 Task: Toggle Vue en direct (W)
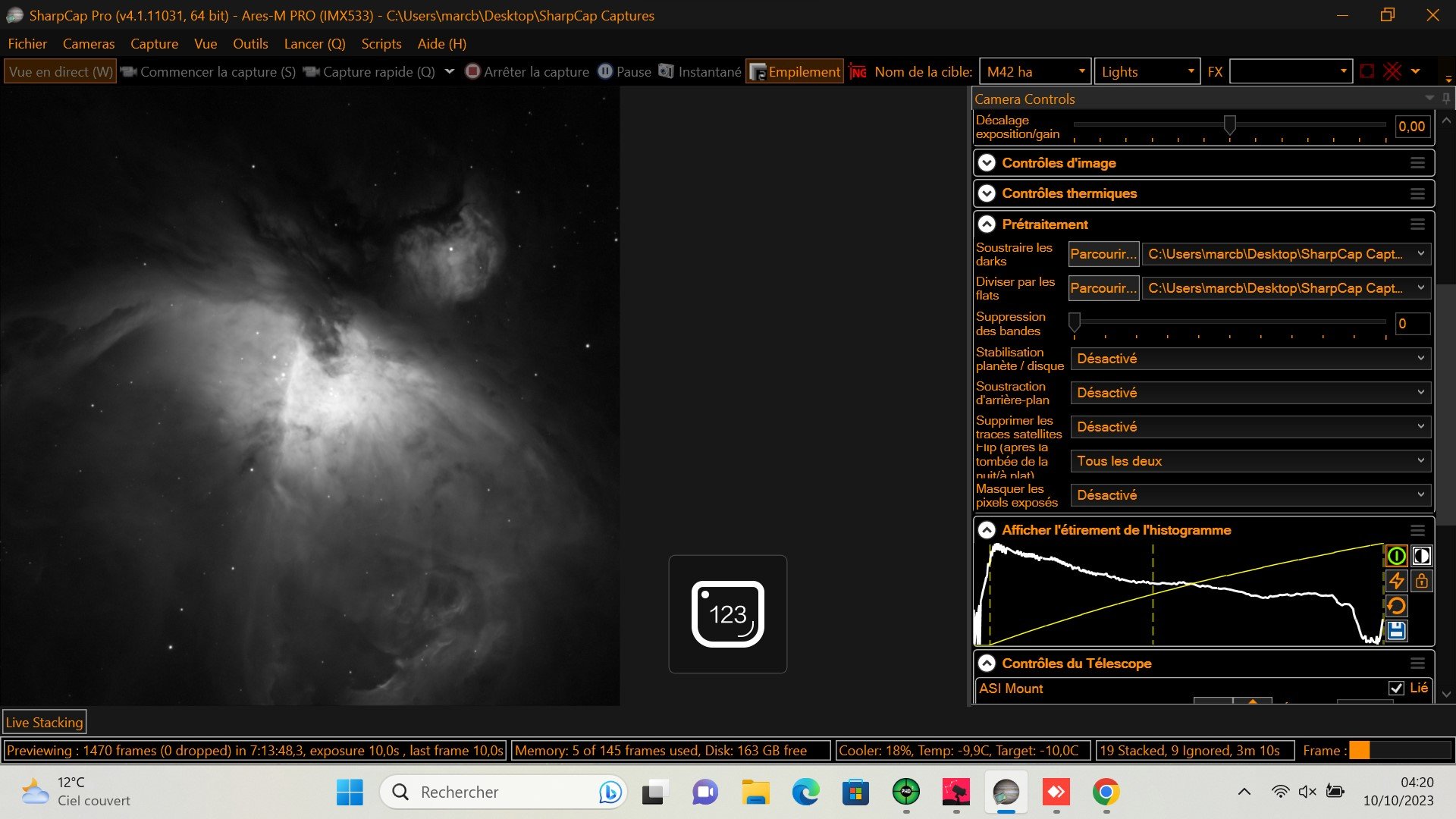[61, 71]
